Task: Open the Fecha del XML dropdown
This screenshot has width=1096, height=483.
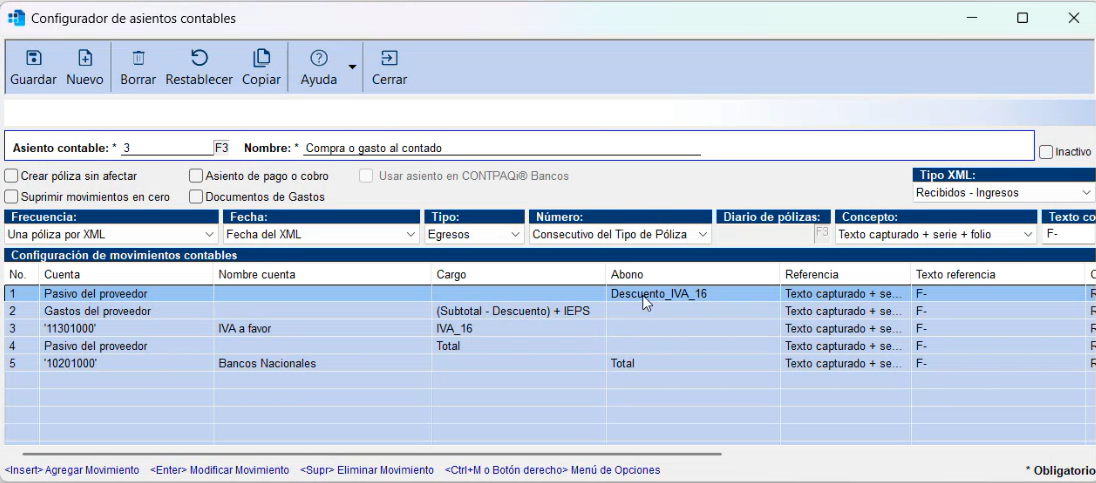Action: click(x=320, y=234)
